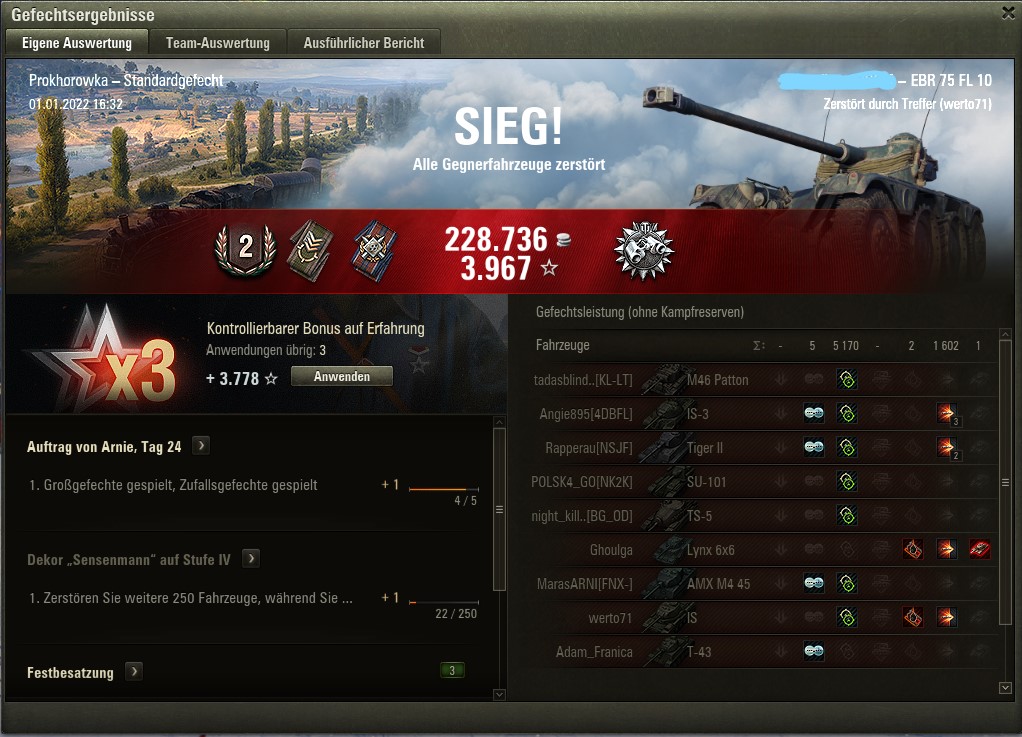Click the vehicle list scroll-down arrow

[x=1006, y=687]
